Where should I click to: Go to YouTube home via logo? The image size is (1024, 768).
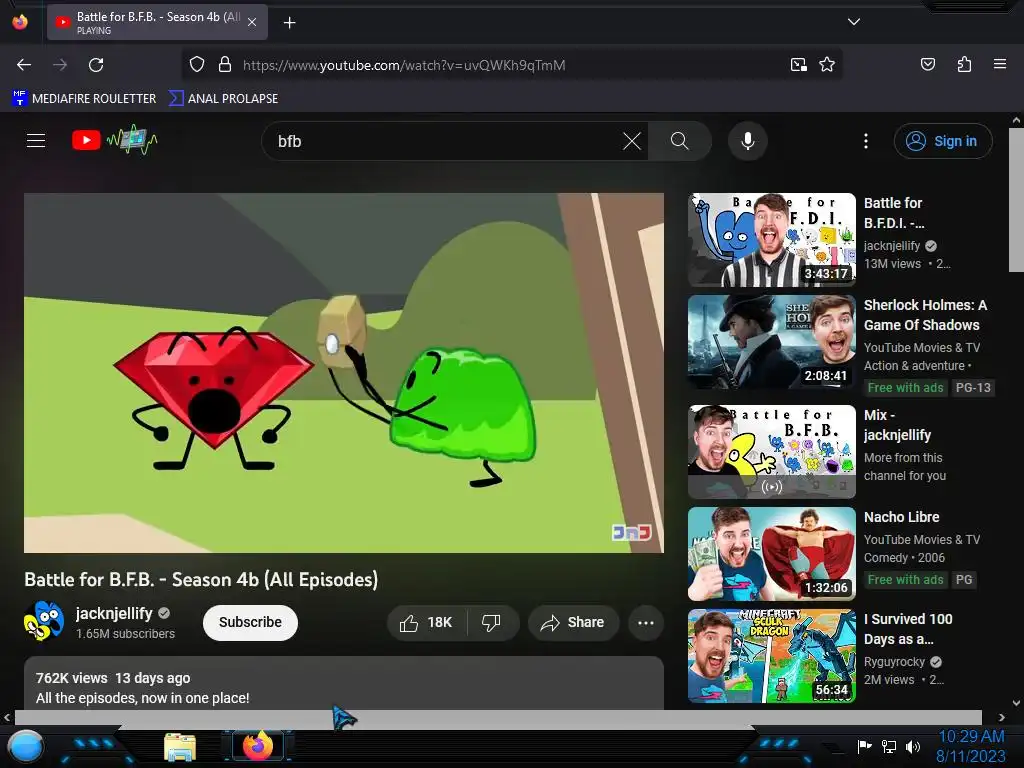tap(114, 140)
